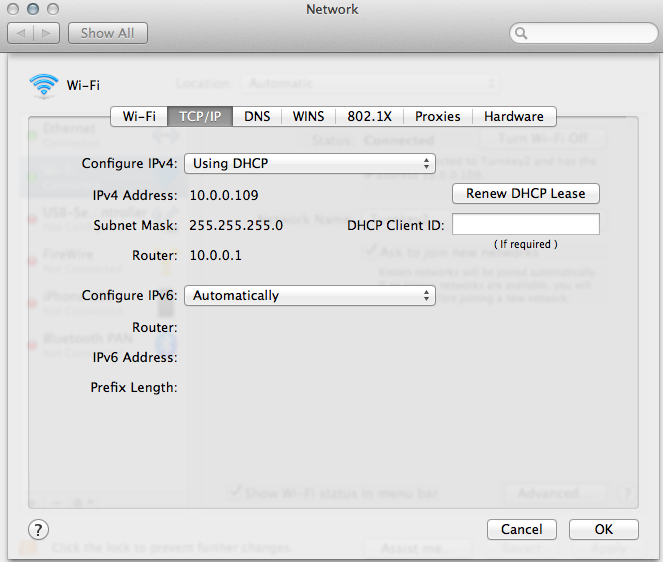Zoom the Network window with the third title bar button
The width and height of the screenshot is (663, 562).
click(53, 9)
